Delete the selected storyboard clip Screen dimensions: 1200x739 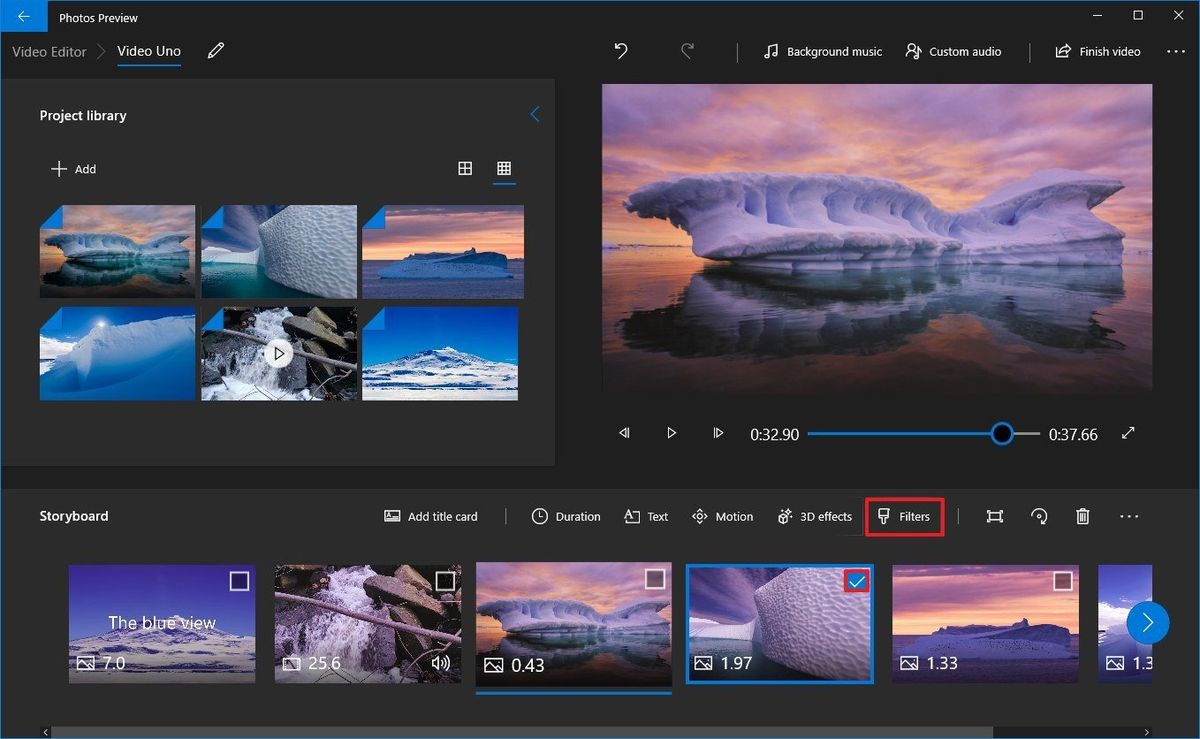(1082, 516)
